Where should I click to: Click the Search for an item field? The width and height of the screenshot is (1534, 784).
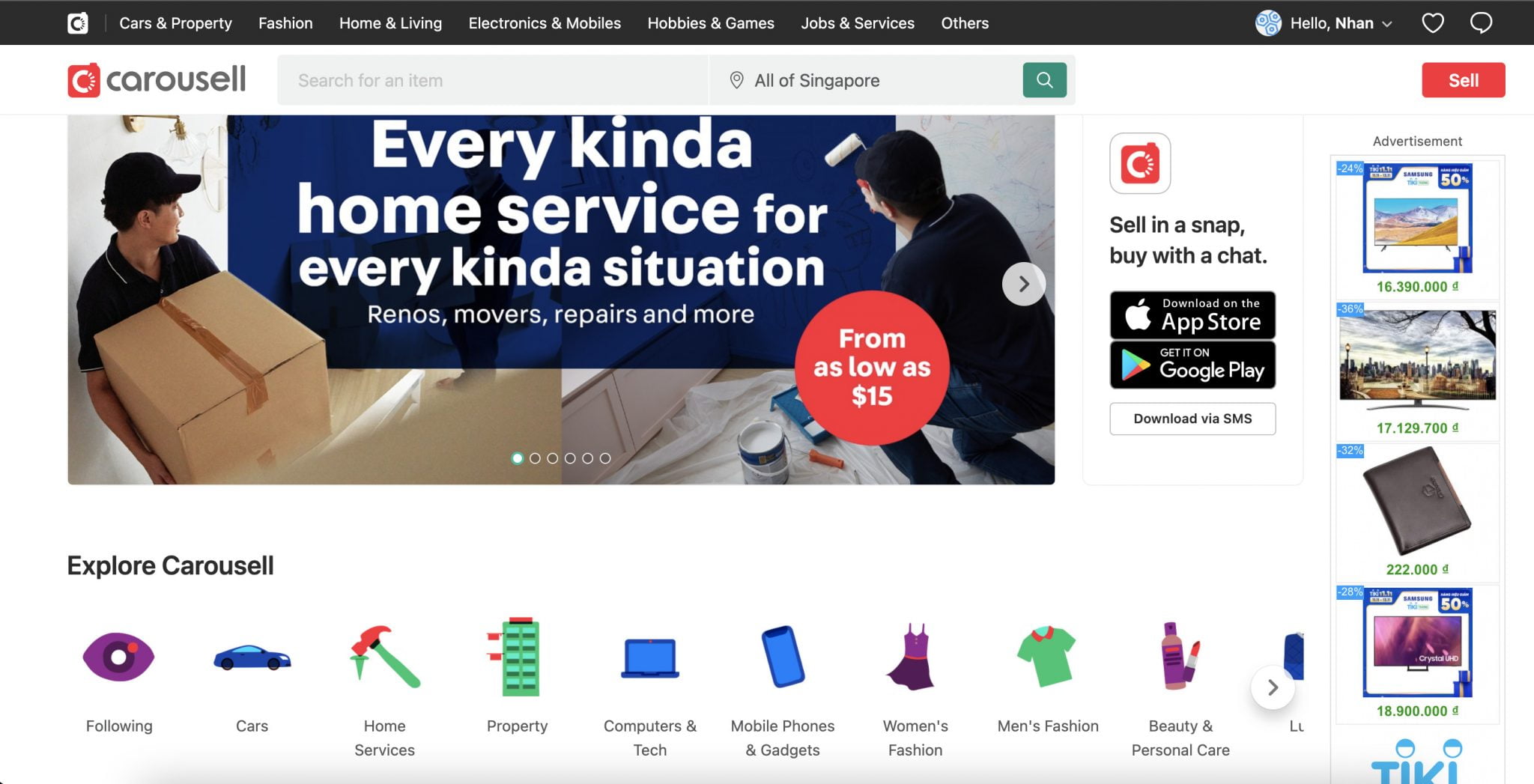493,80
